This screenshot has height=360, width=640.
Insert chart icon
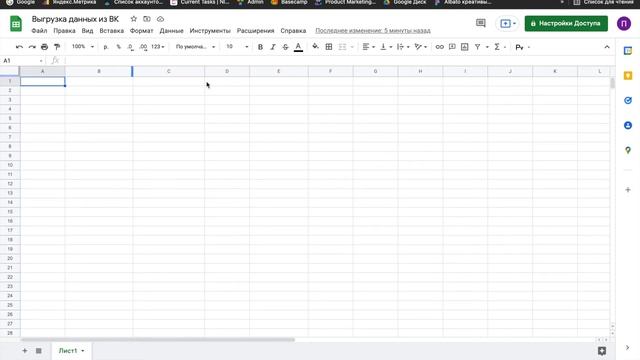coord(464,47)
